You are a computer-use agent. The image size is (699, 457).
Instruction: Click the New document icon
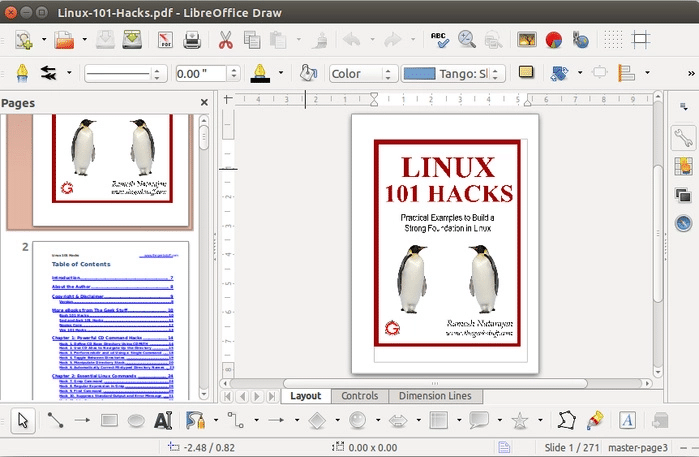pyautogui.click(x=24, y=40)
